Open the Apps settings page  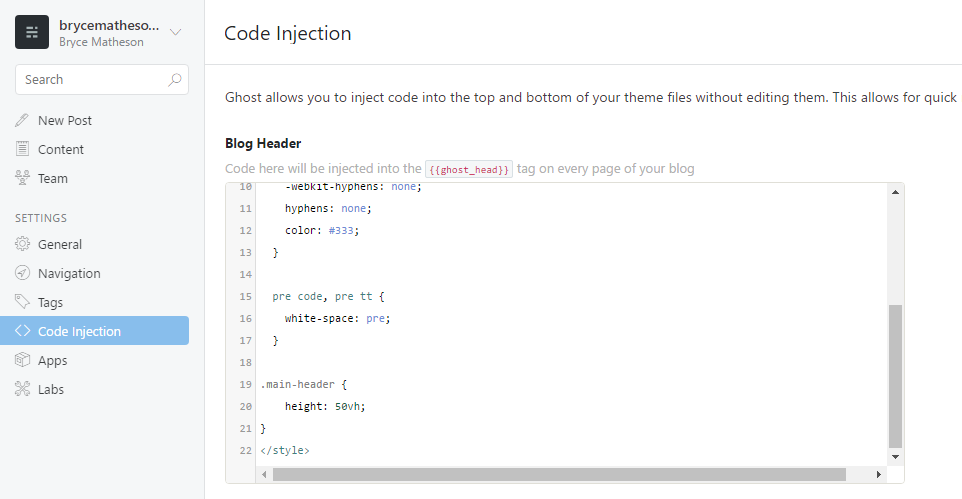point(52,360)
